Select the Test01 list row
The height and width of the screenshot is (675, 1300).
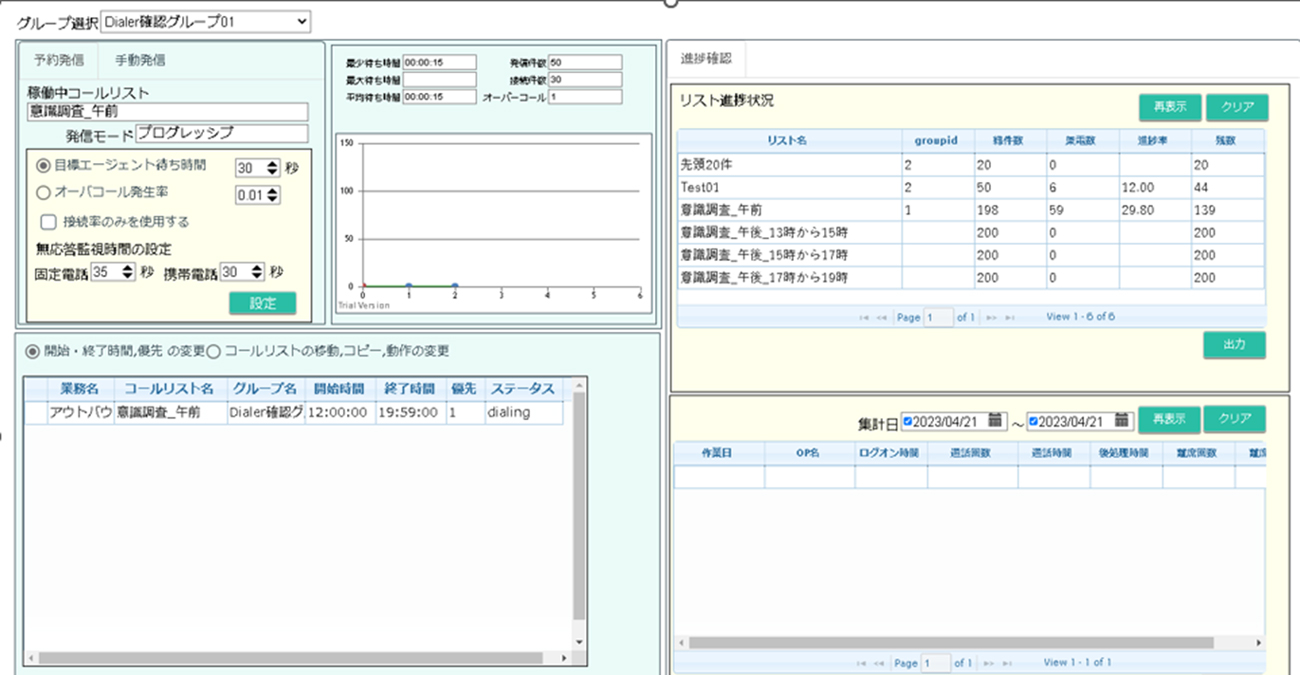(x=970, y=187)
